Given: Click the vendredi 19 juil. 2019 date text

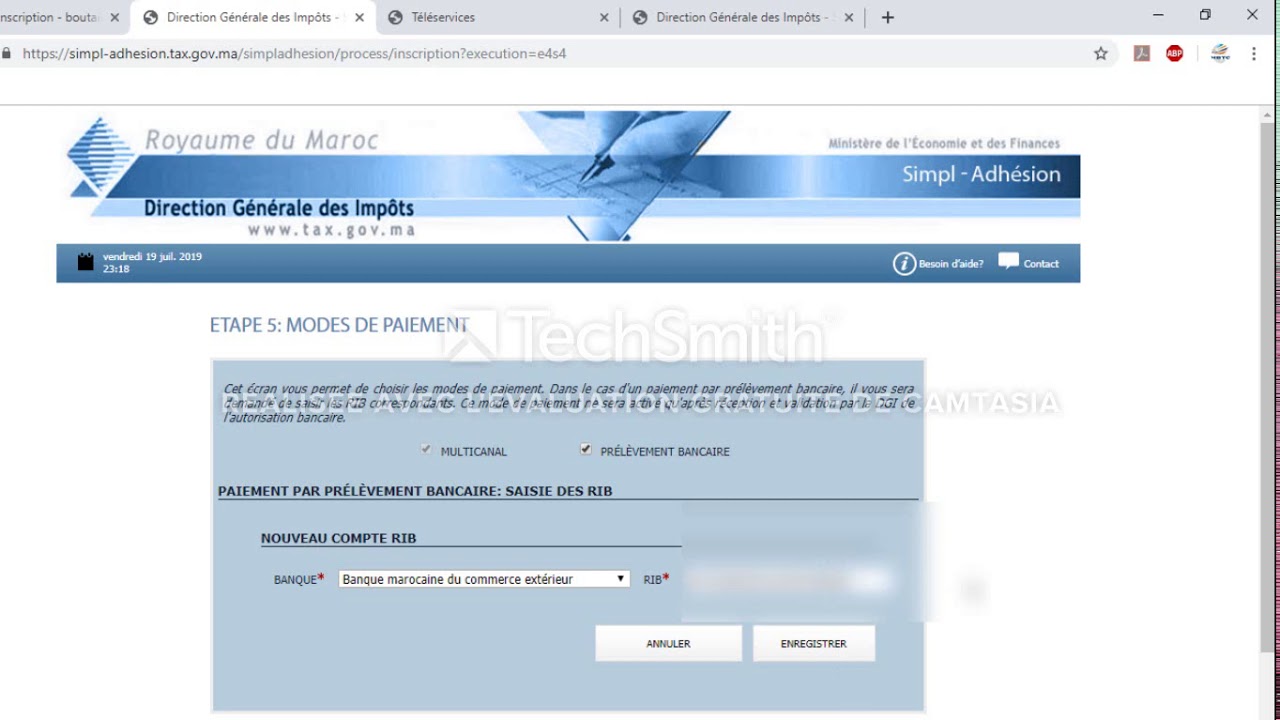Looking at the screenshot, I should (x=152, y=257).
